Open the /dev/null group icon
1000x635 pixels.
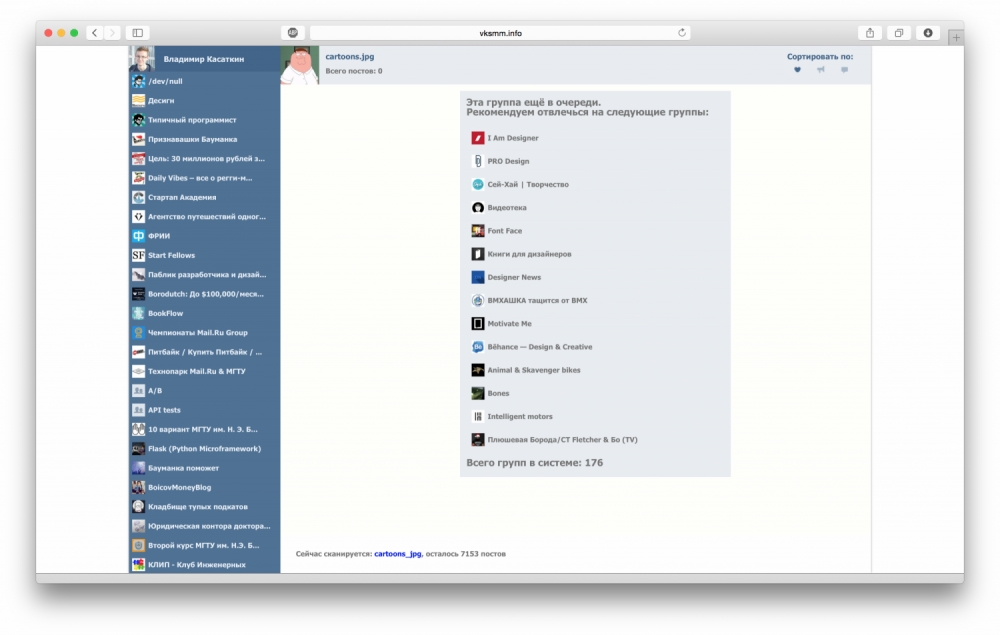pyautogui.click(x=138, y=81)
